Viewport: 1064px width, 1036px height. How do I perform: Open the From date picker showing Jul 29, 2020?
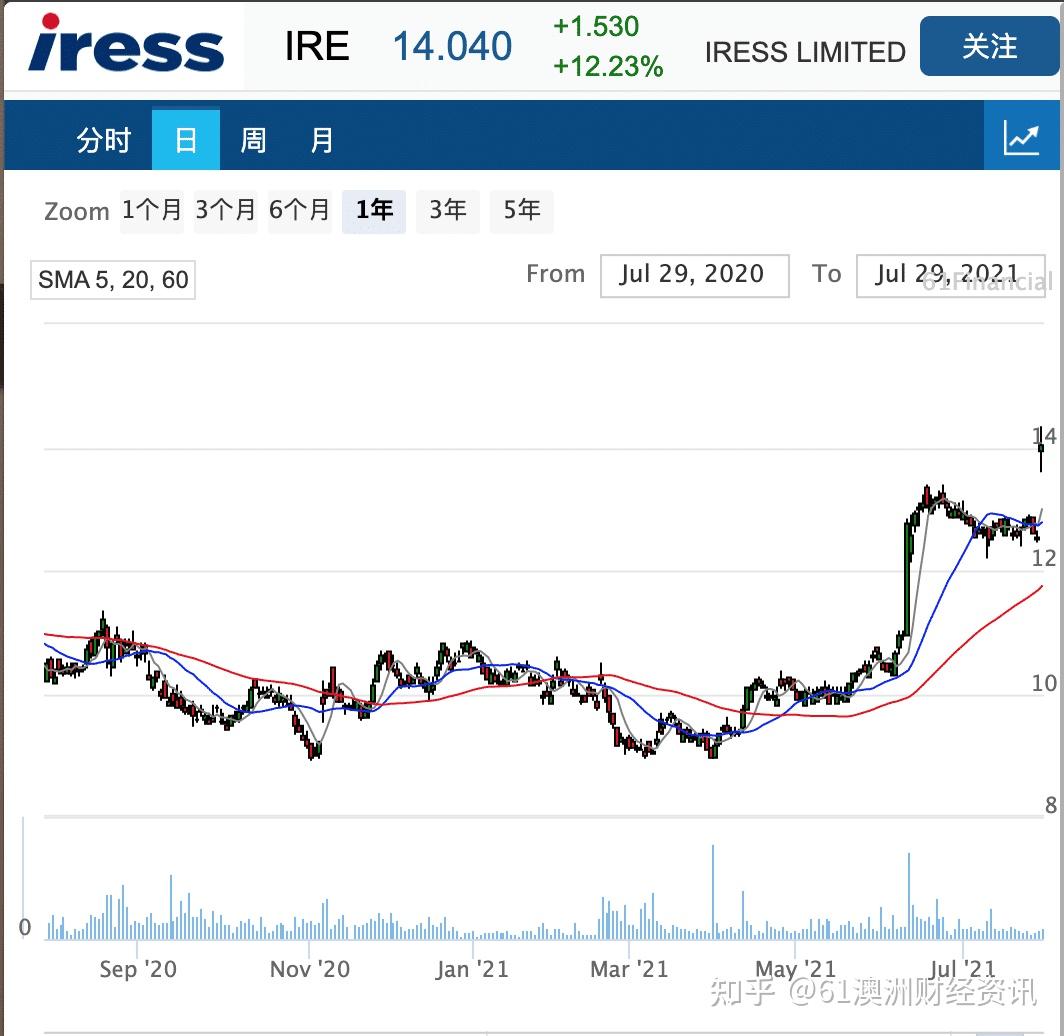point(694,275)
